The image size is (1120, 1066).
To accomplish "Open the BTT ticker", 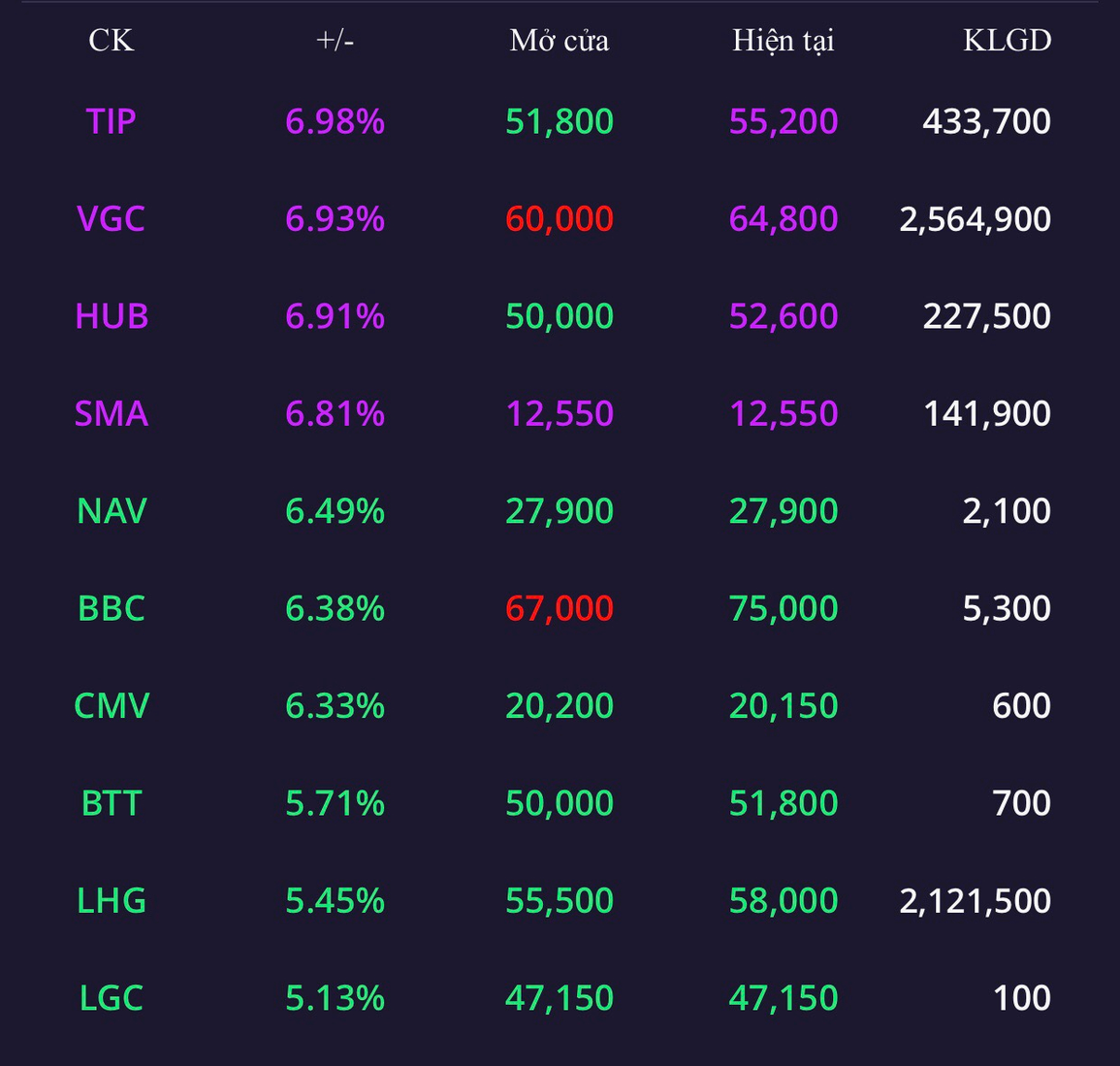I will pos(112,803).
